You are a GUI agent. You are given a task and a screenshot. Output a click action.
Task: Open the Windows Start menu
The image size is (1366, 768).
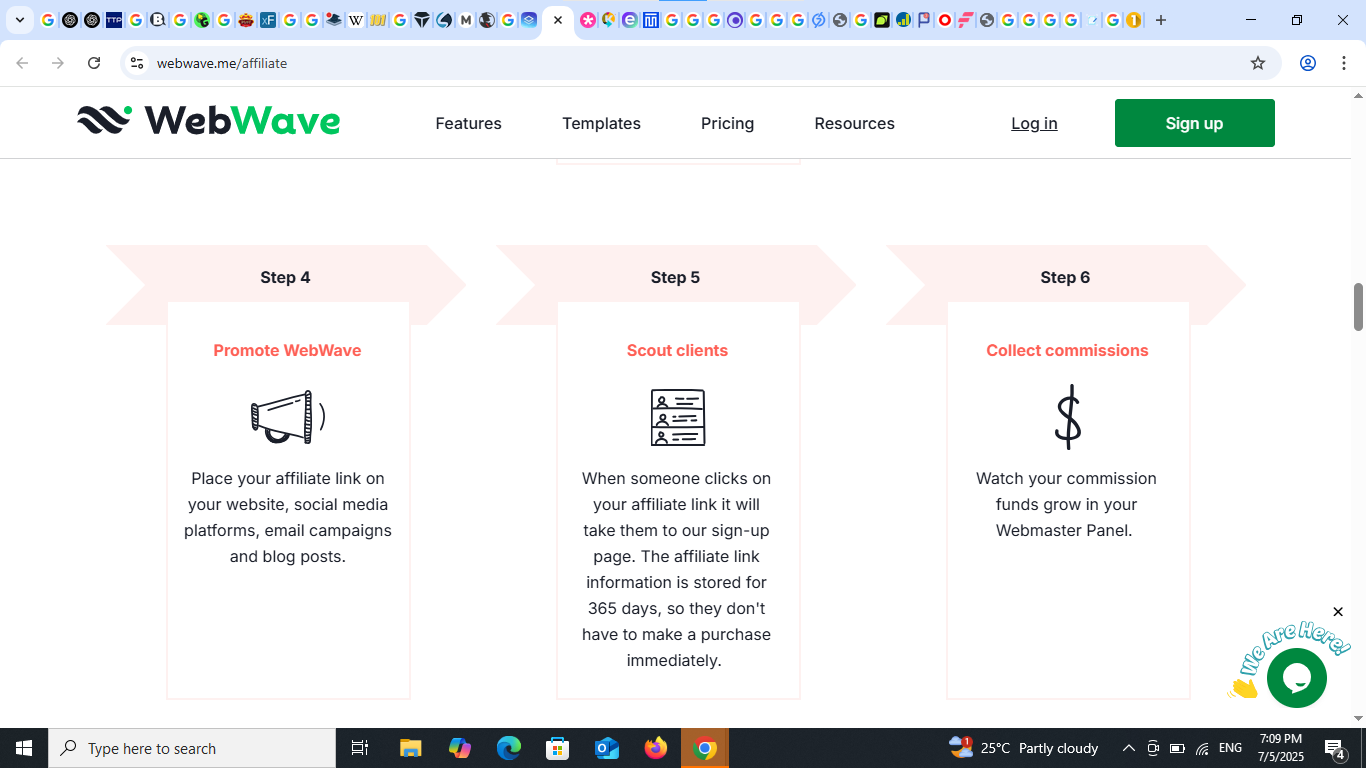click(24, 748)
